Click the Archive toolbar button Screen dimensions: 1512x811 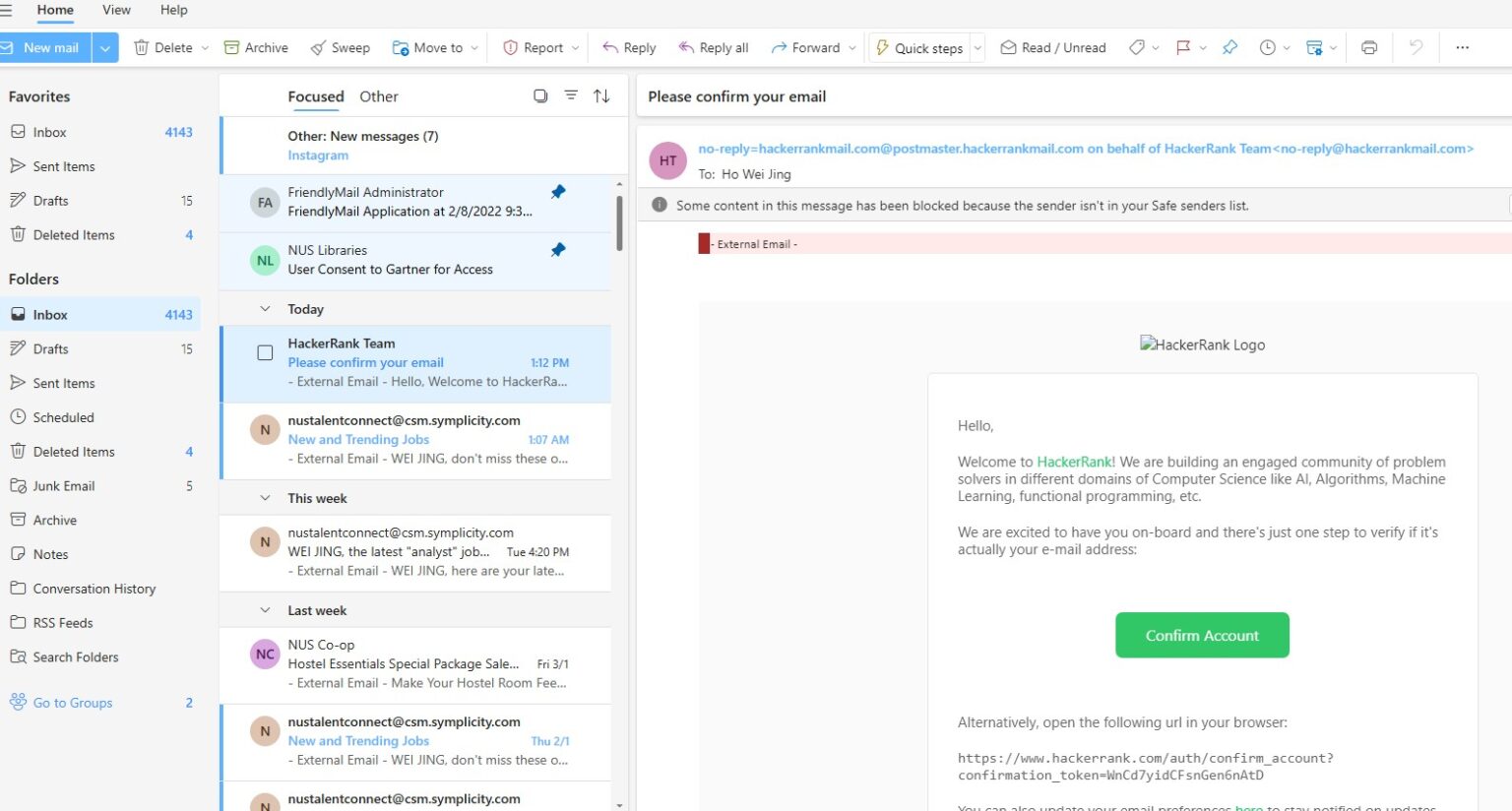point(256,47)
